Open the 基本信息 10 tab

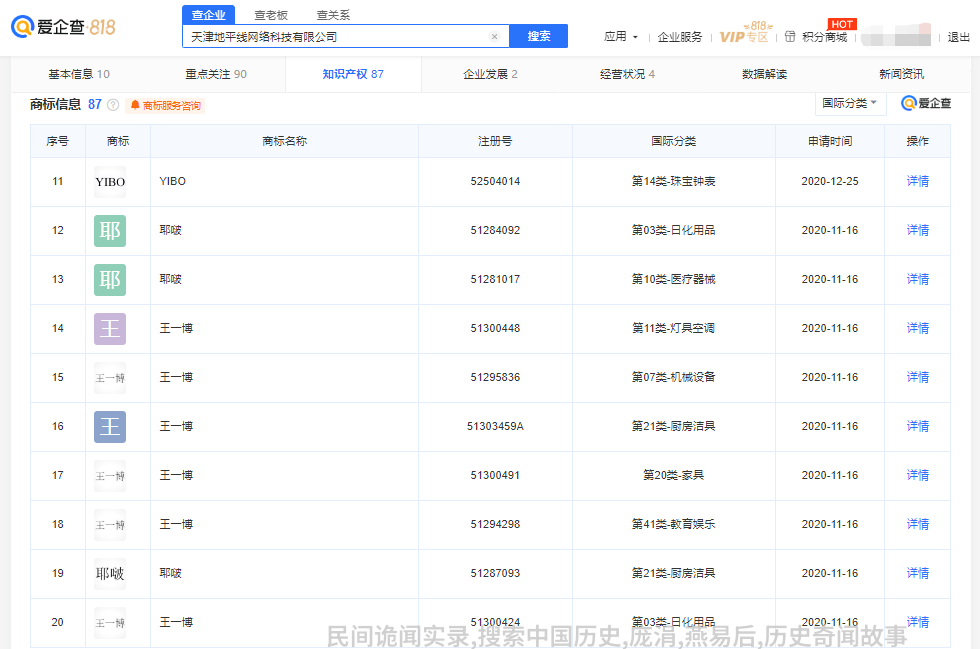coord(79,74)
